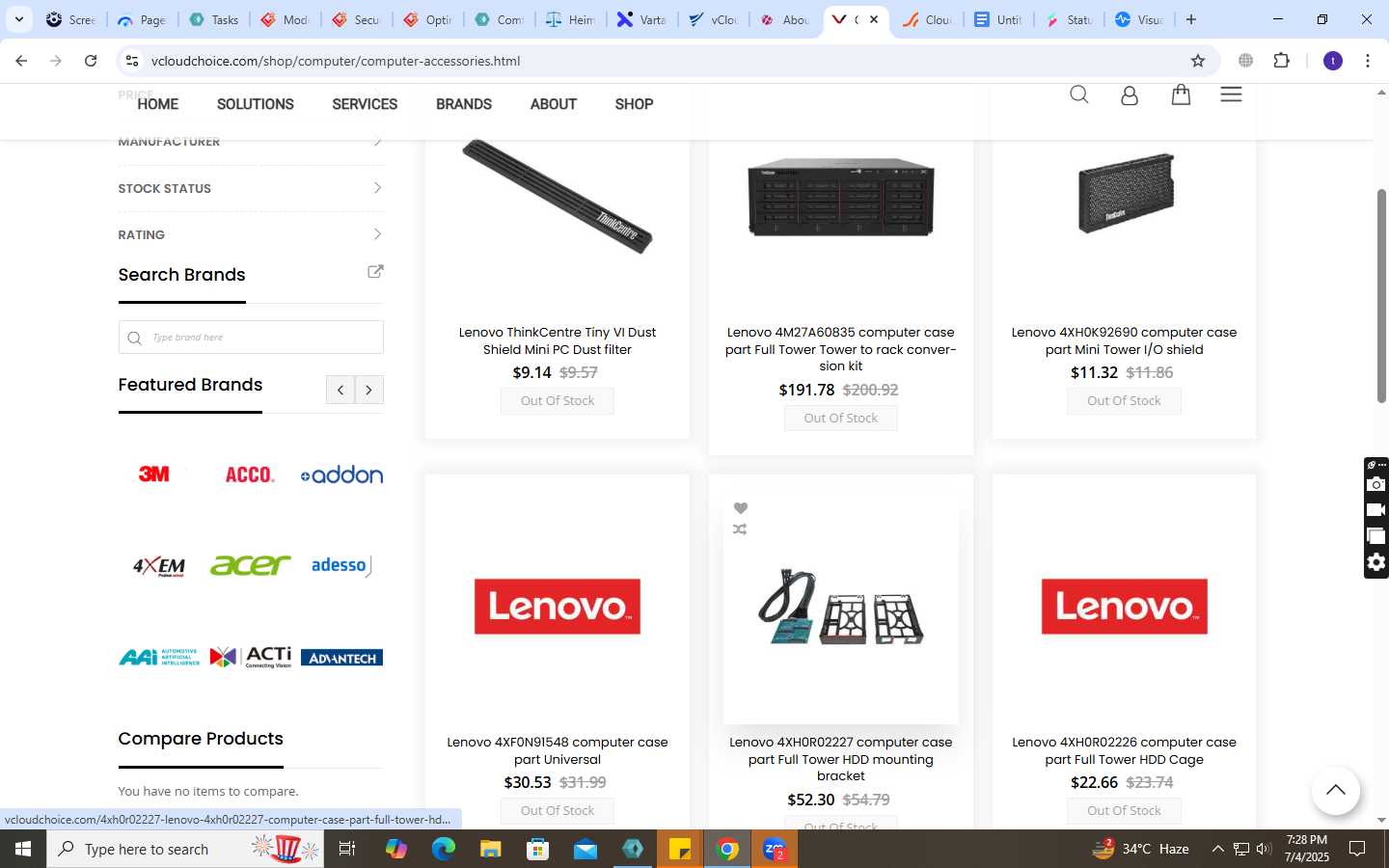Open the user account icon
The height and width of the screenshot is (868, 1389).
(1130, 95)
